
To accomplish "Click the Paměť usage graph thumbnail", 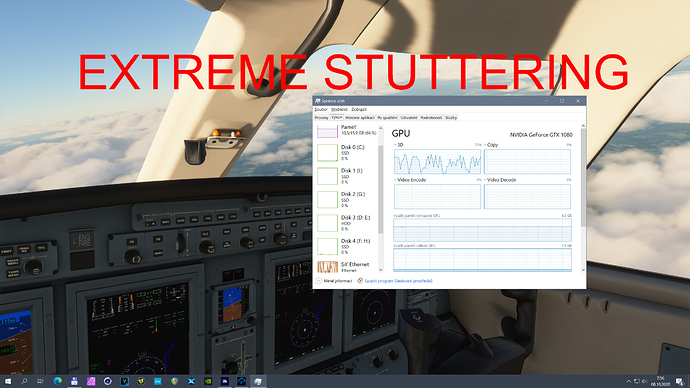I will coord(327,131).
